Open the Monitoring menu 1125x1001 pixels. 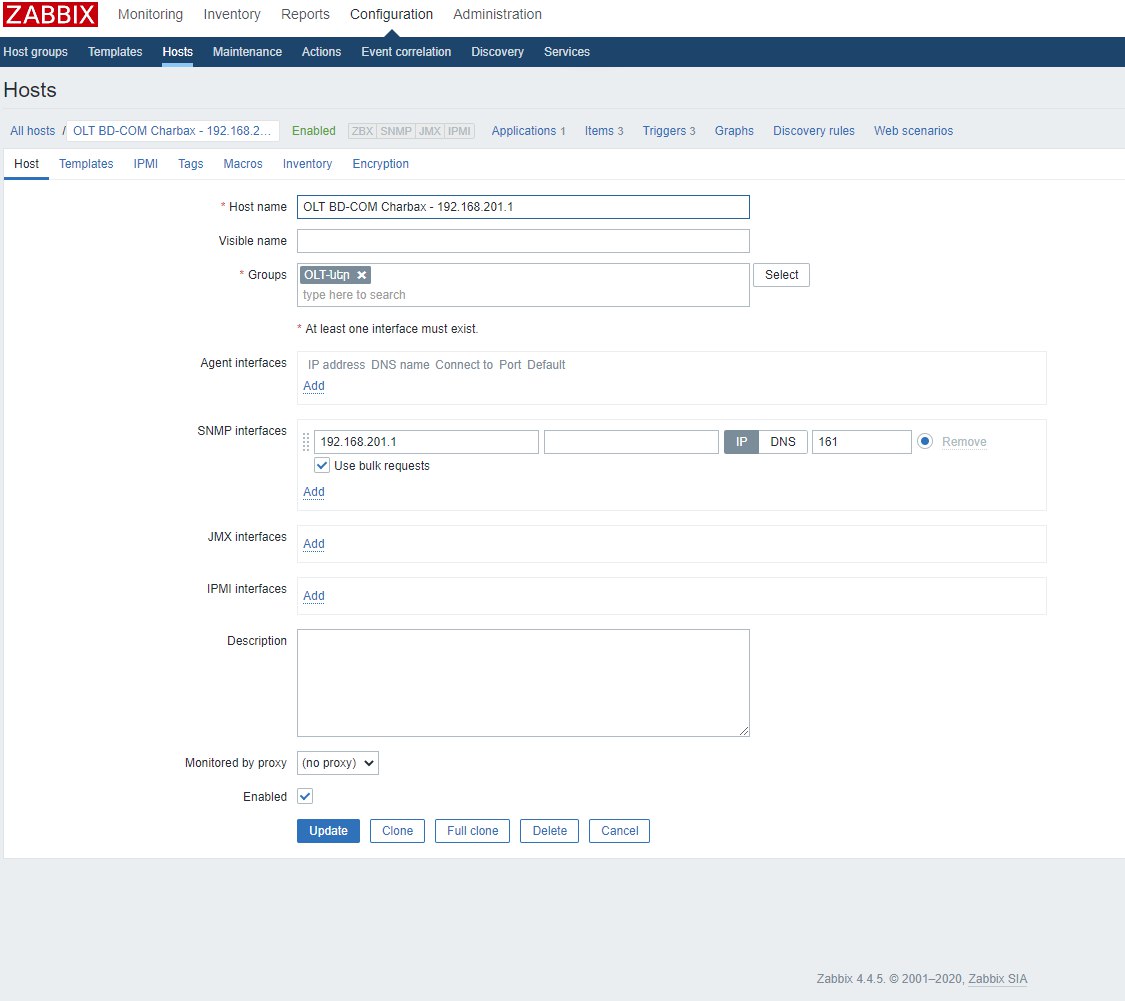click(151, 14)
